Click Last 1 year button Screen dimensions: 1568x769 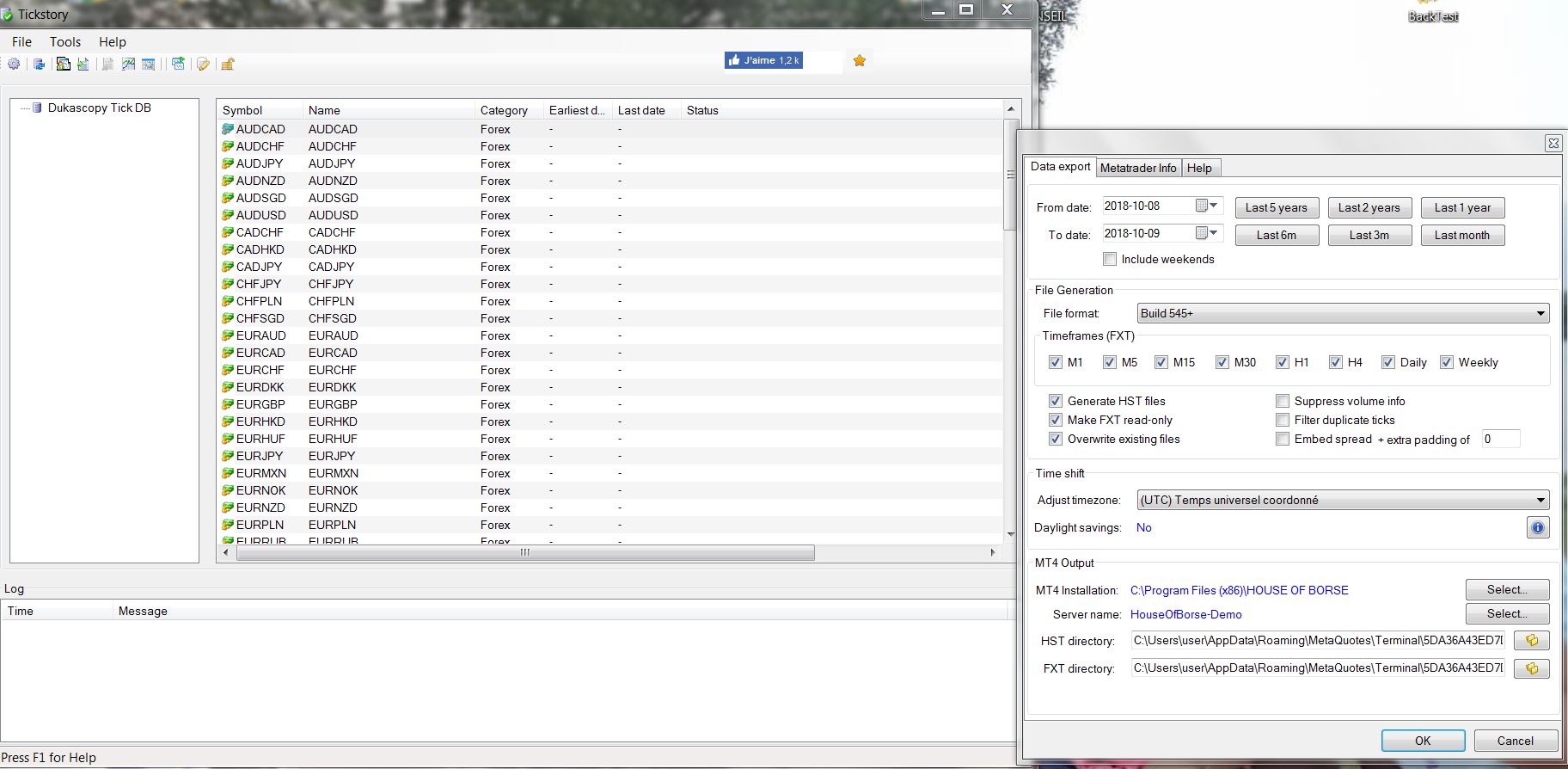1462,207
